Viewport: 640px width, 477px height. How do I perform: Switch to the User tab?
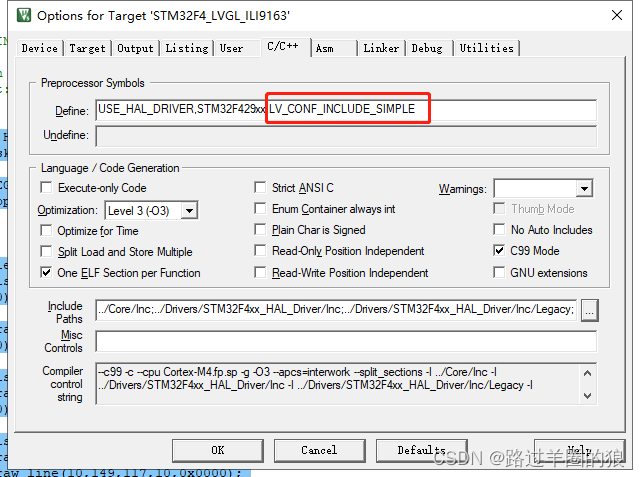click(x=231, y=48)
